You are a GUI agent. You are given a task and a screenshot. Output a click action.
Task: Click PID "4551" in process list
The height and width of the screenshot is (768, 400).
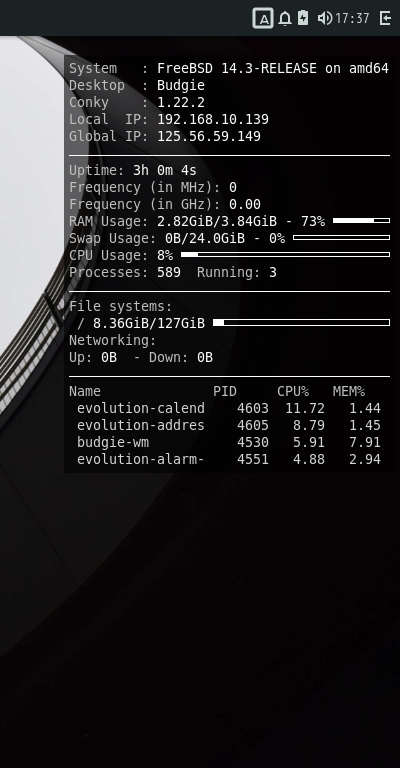(x=253, y=459)
